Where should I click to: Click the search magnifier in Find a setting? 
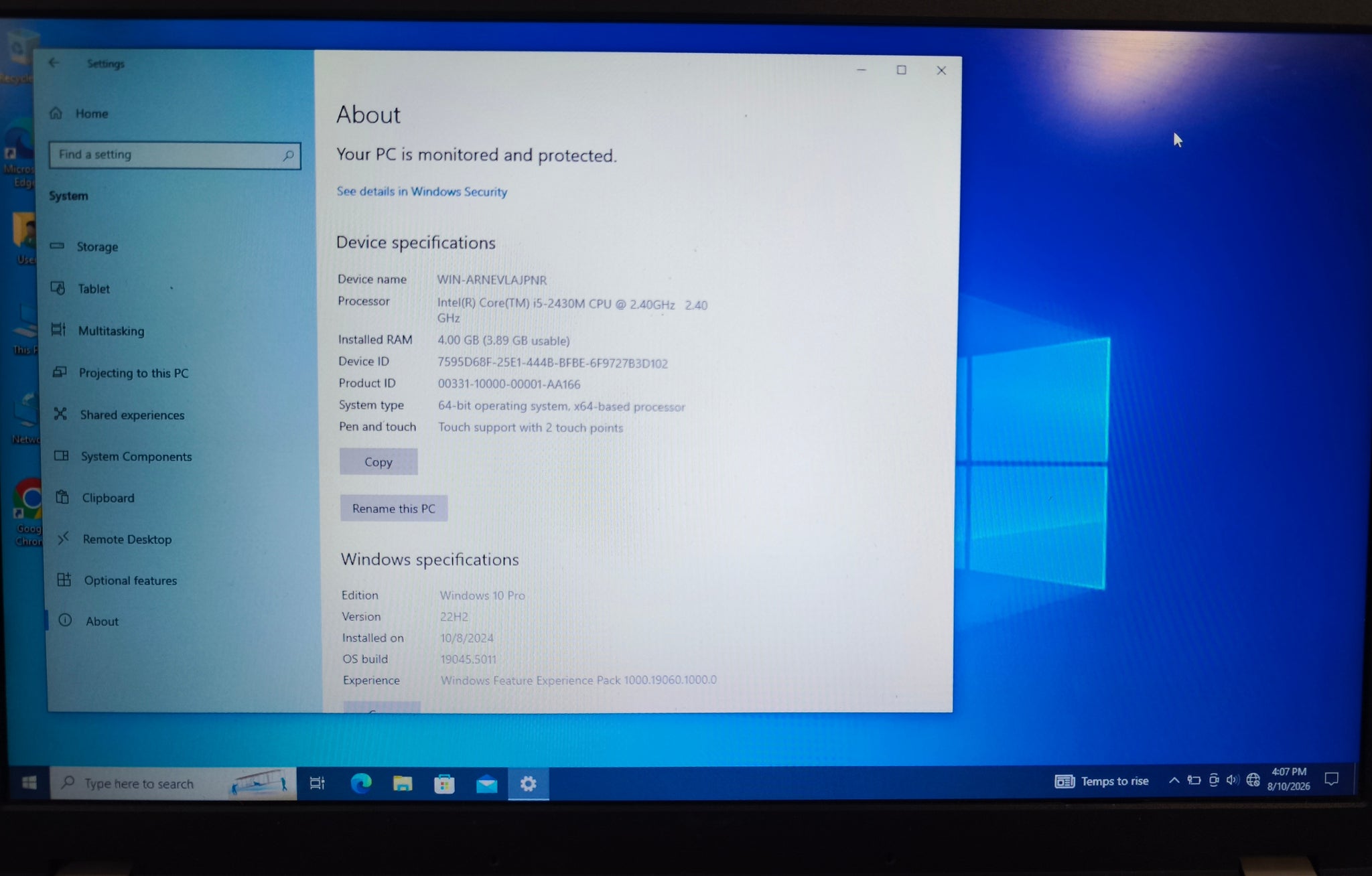[x=288, y=155]
